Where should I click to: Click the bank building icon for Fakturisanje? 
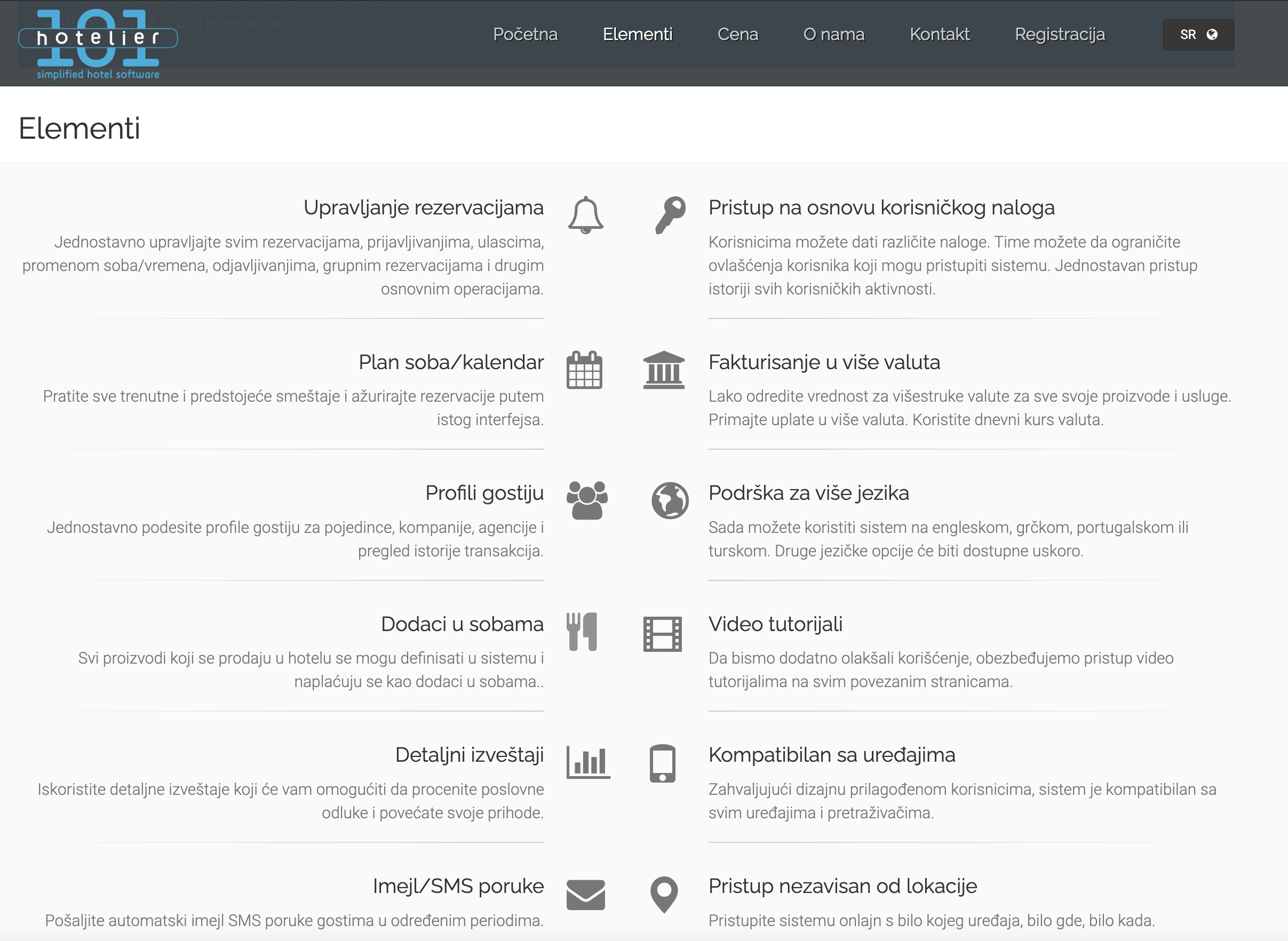point(663,370)
